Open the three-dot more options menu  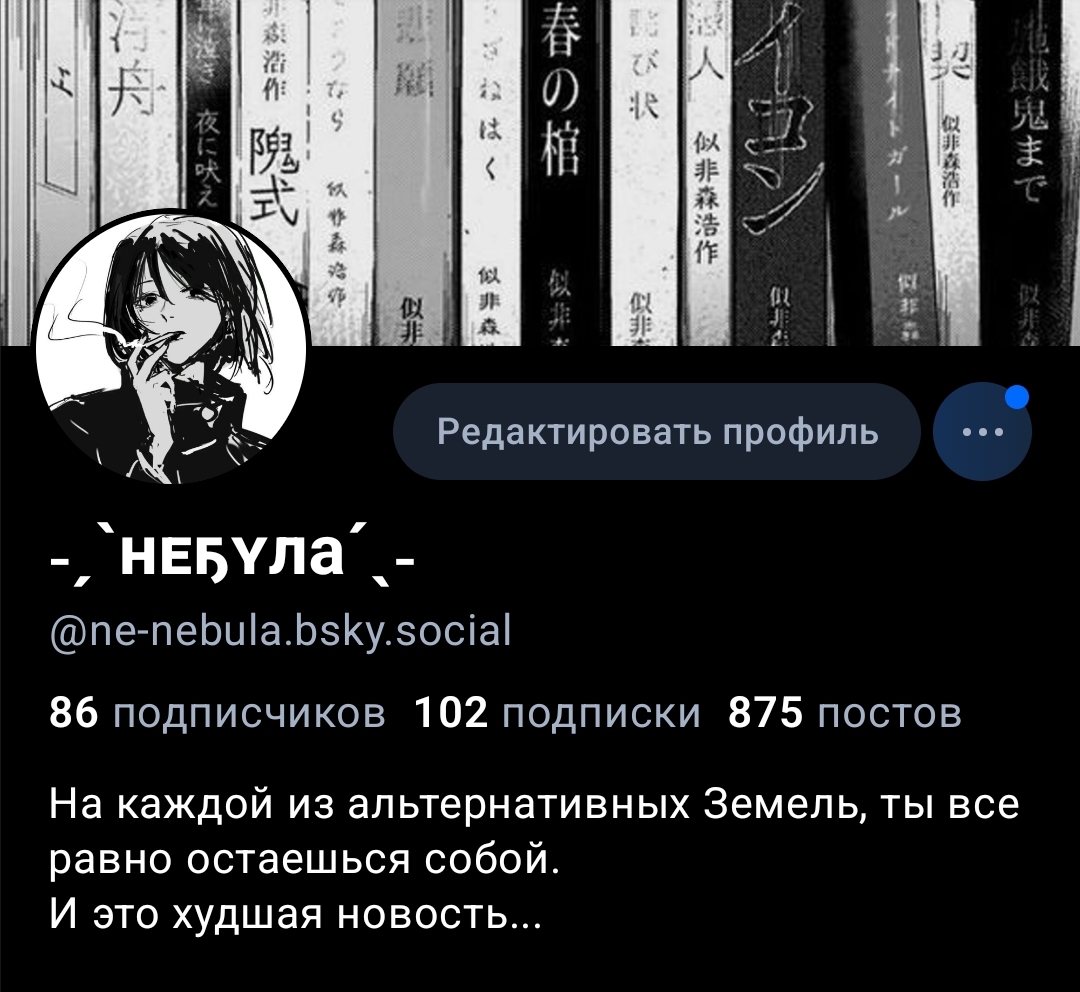(x=982, y=432)
